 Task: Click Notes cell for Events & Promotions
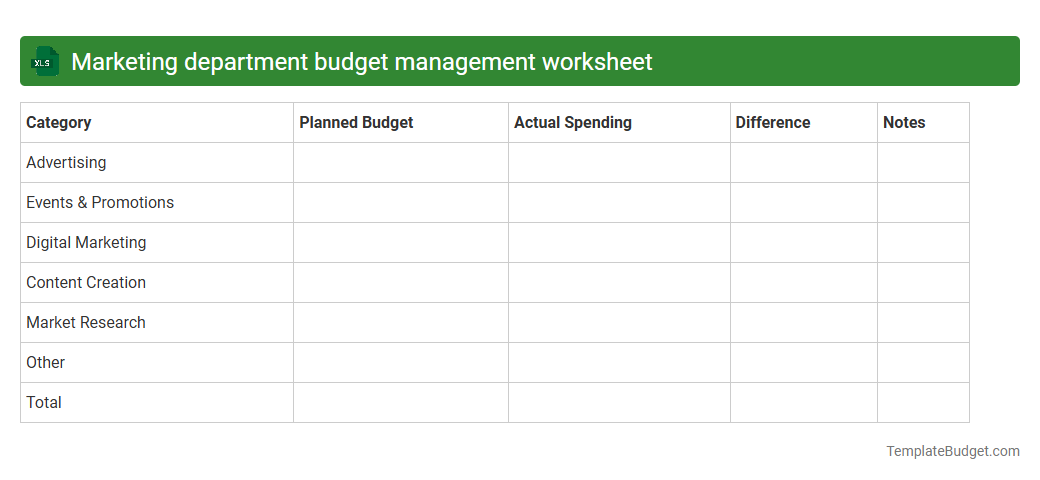click(923, 203)
